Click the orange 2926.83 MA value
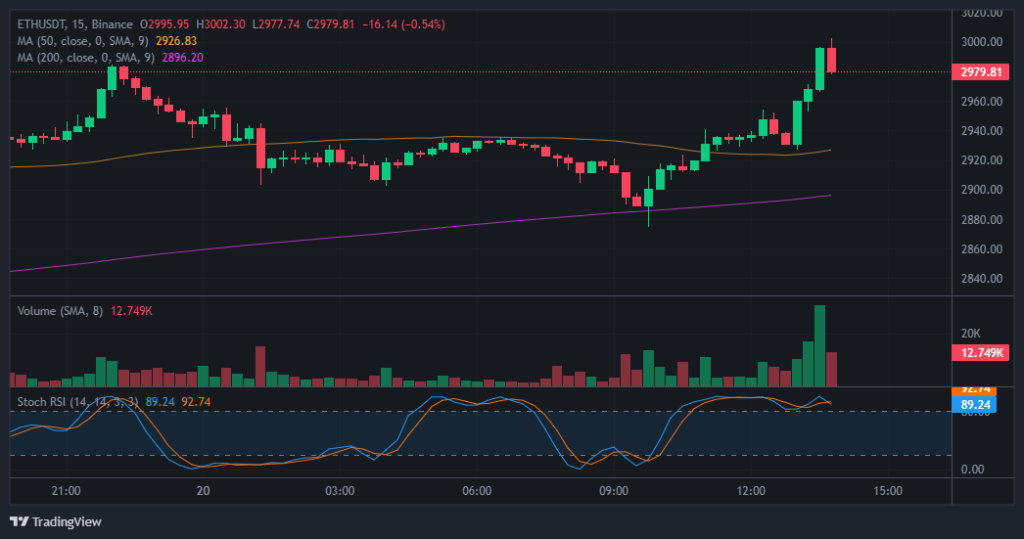Image resolution: width=1024 pixels, height=539 pixels. pyautogui.click(x=177, y=40)
